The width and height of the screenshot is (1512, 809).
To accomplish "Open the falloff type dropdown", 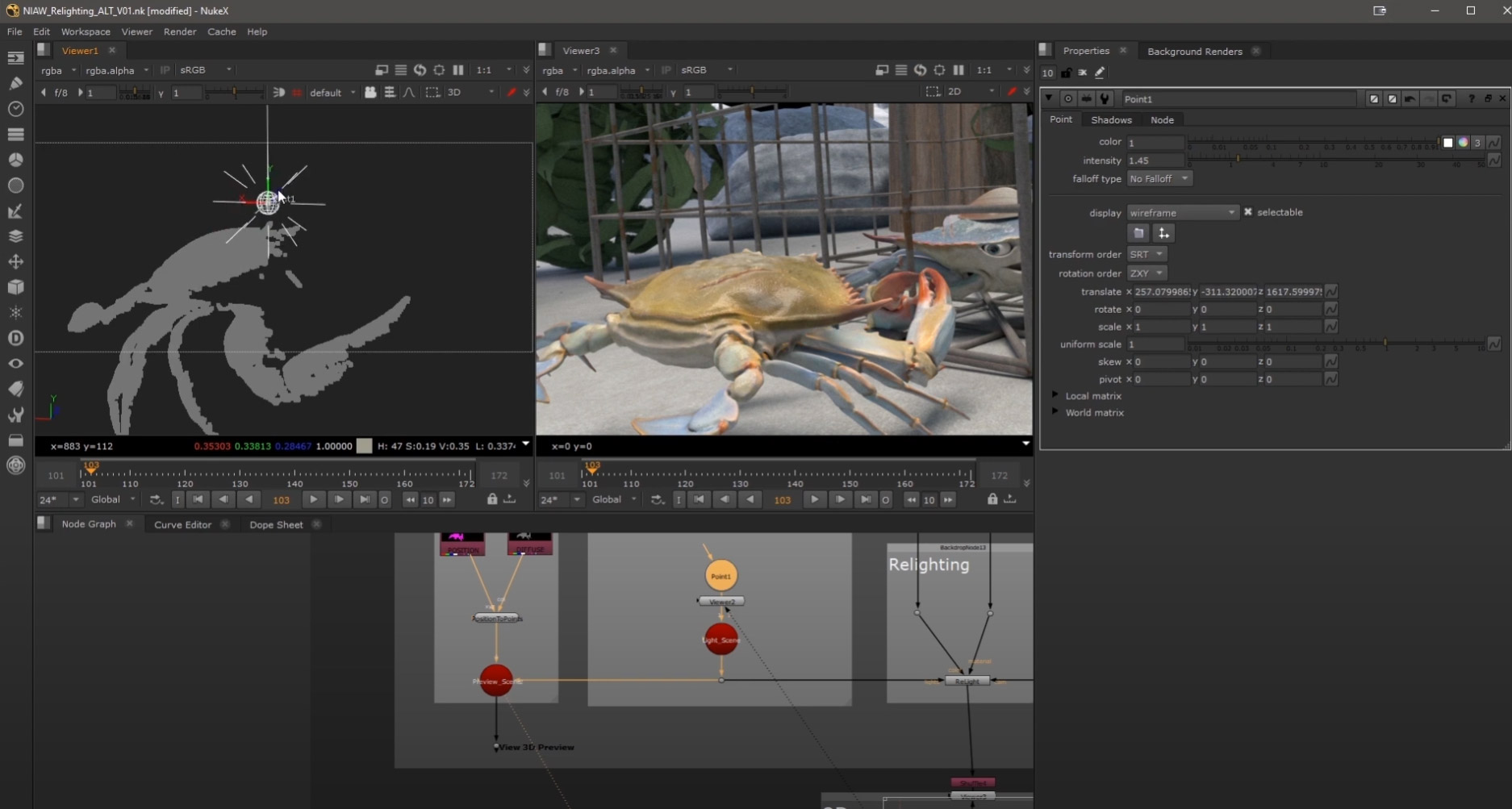I will [x=1159, y=178].
